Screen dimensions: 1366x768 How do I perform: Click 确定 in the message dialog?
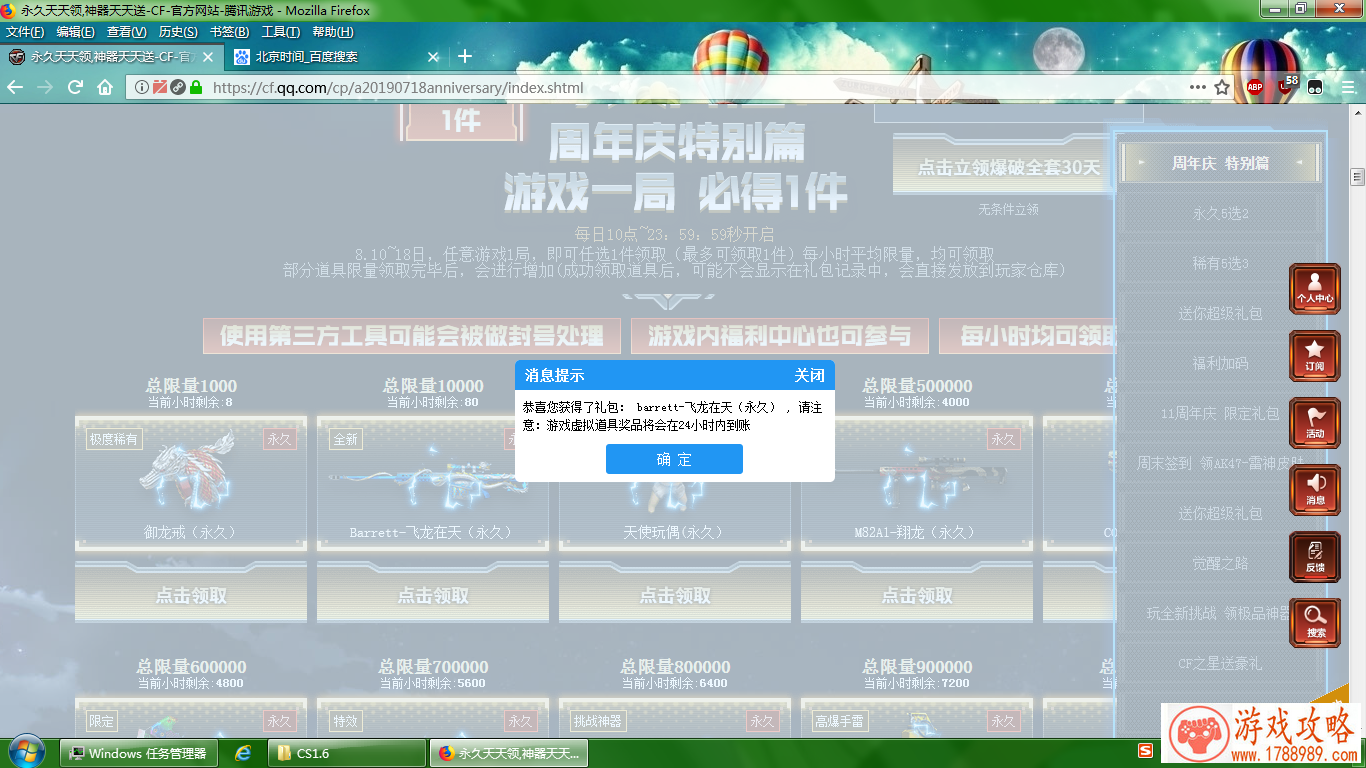point(674,459)
